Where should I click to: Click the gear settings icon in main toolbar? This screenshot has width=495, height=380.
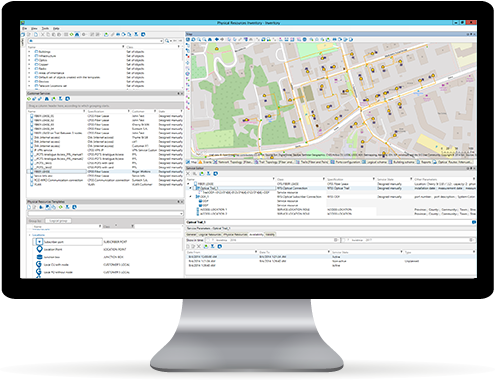pyautogui.click(x=84, y=34)
